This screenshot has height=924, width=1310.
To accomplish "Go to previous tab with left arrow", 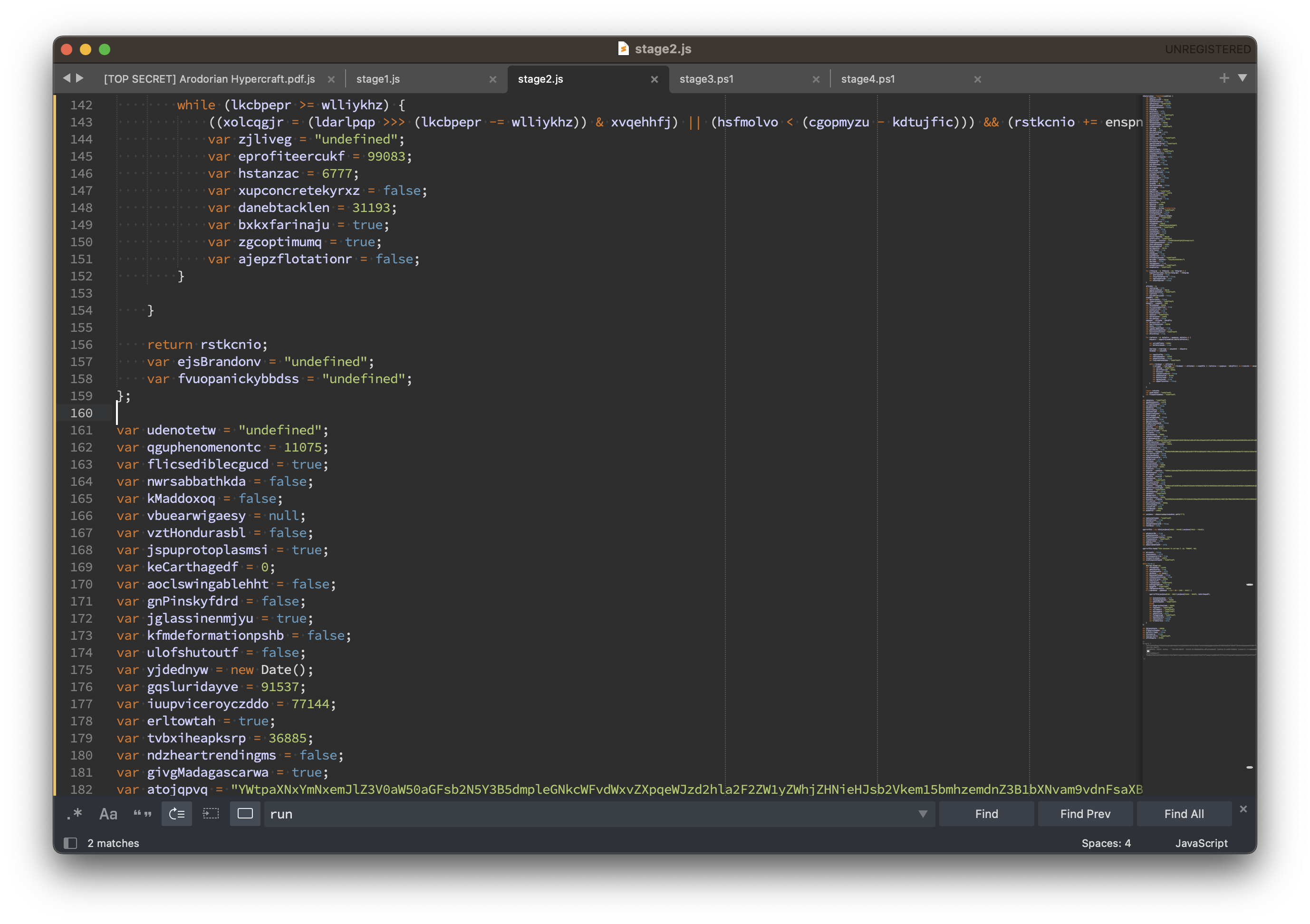I will [67, 78].
